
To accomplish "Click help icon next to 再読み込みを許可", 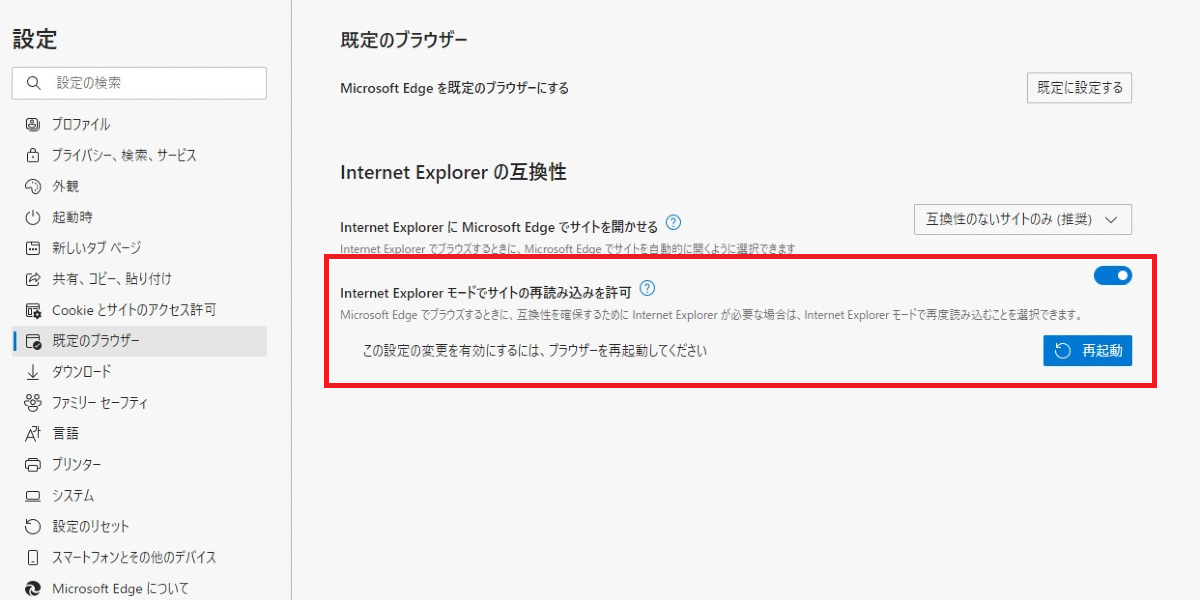I will [x=647, y=289].
